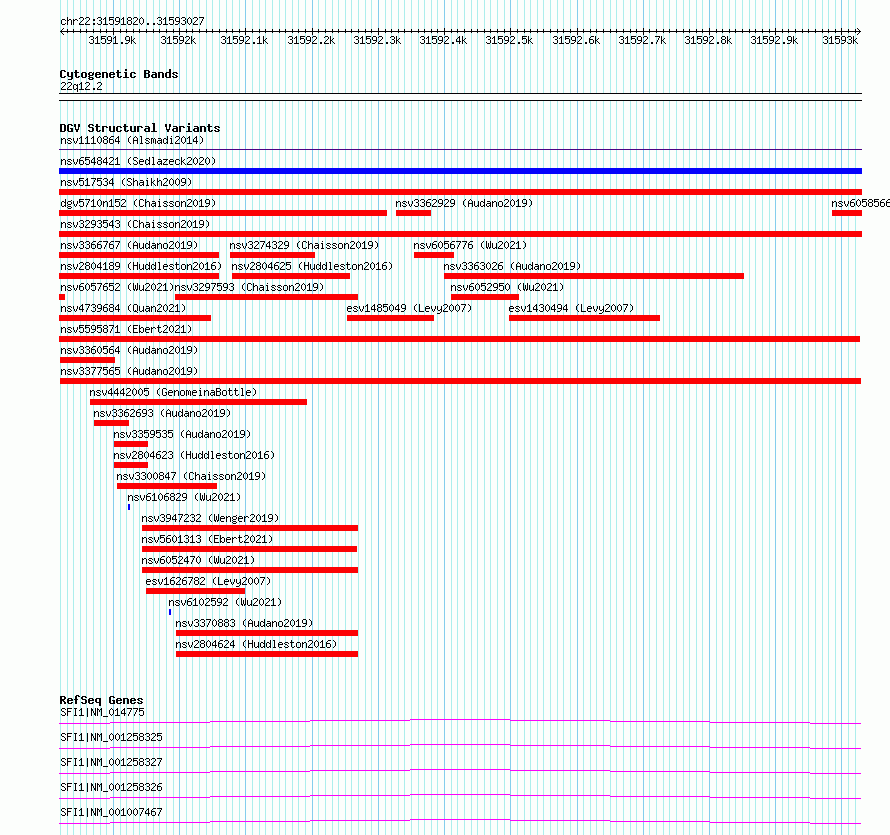Click SFI1|NM_001007467 transcript label
890x835 pixels.
click(111, 812)
